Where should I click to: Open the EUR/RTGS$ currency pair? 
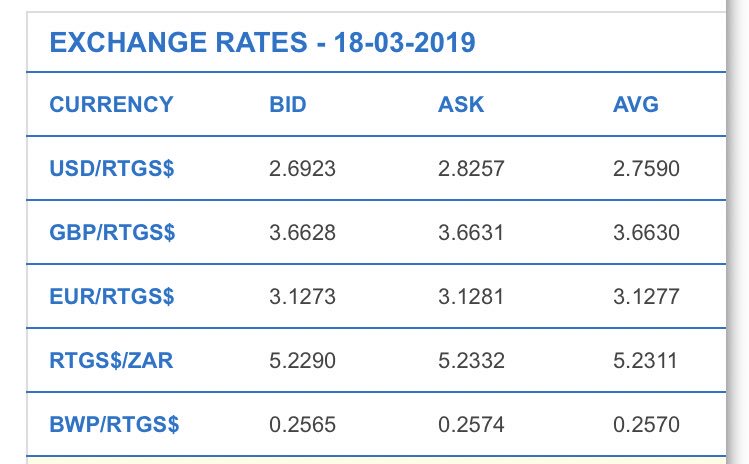112,296
